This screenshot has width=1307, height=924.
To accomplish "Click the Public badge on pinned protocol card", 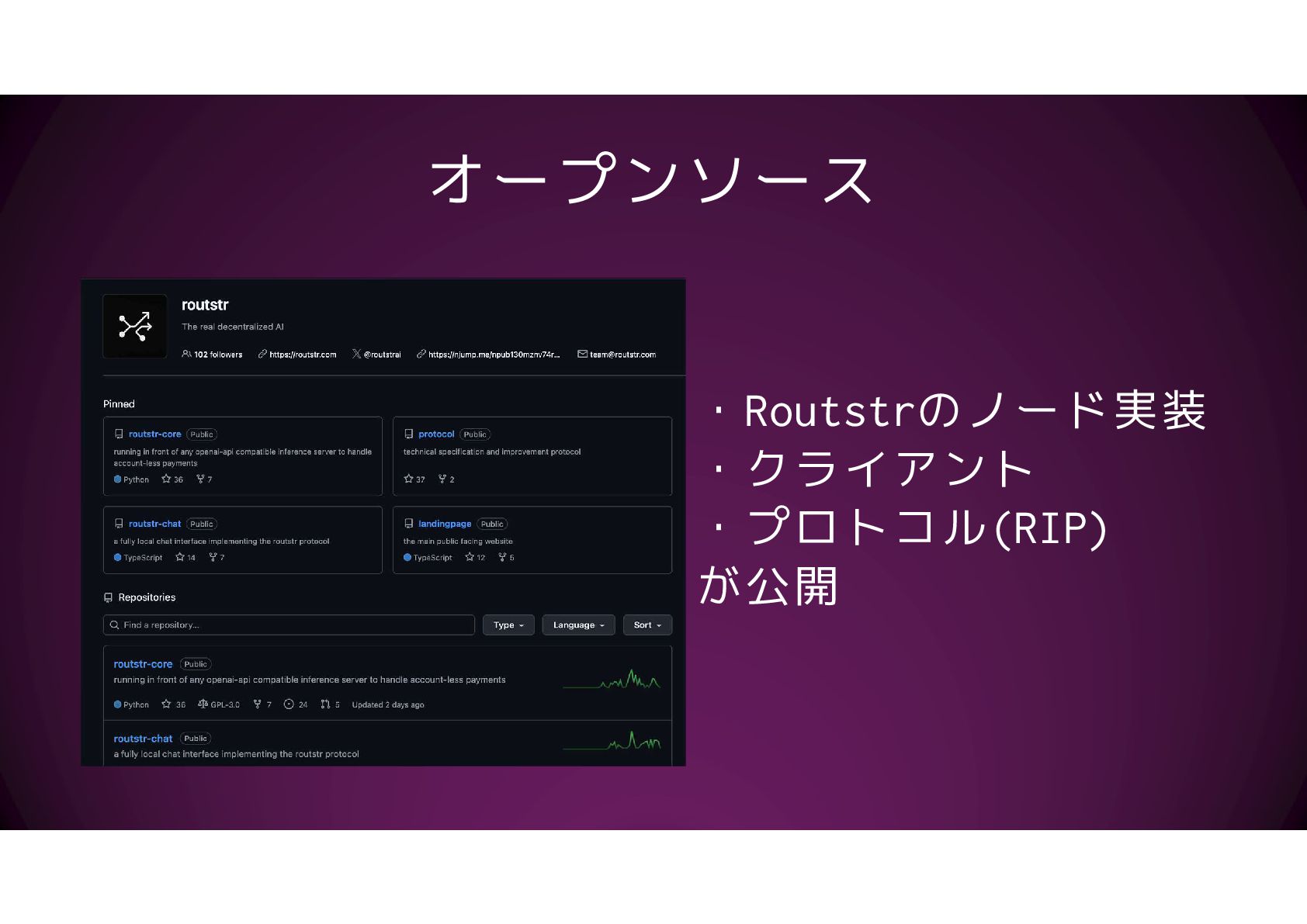I will [x=475, y=434].
